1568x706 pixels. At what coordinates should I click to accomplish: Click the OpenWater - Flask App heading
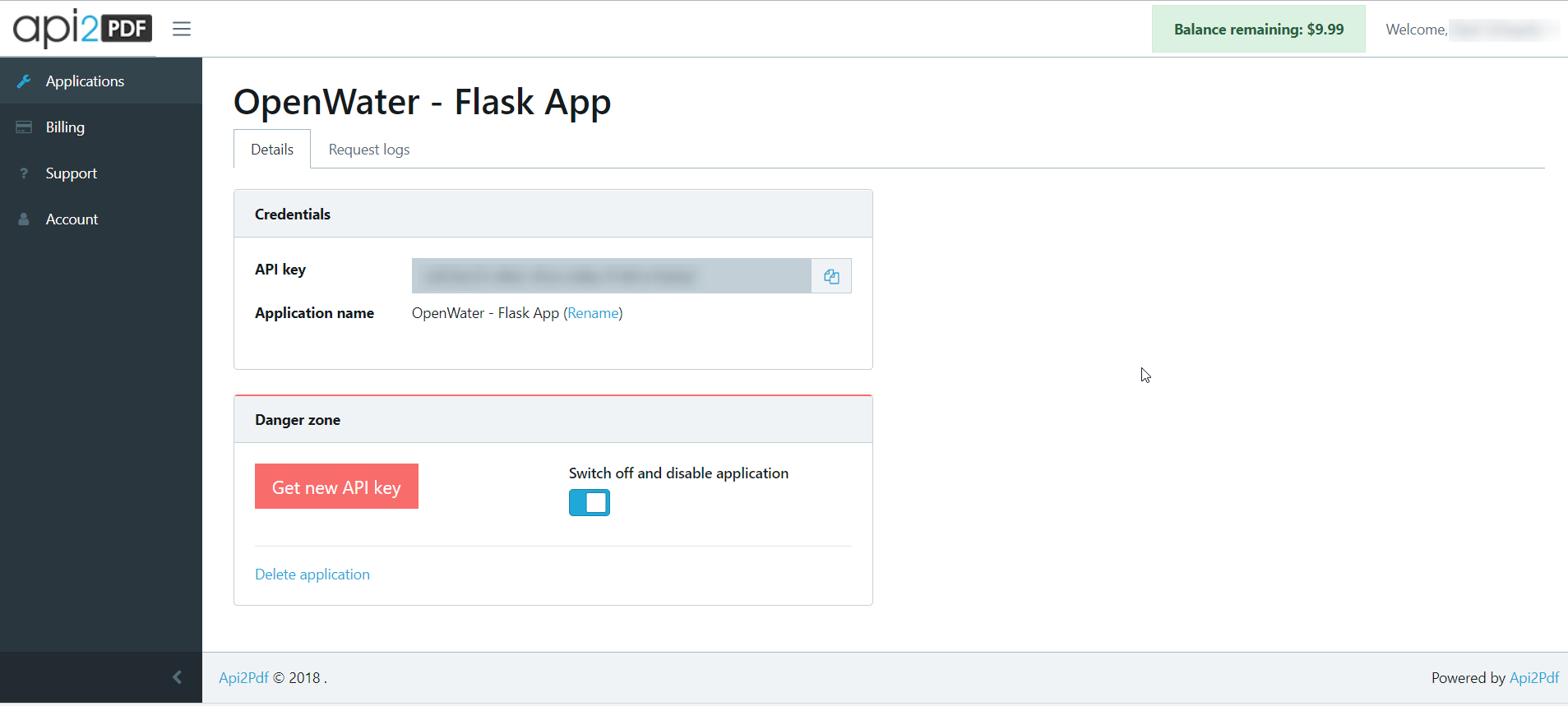[x=422, y=103]
